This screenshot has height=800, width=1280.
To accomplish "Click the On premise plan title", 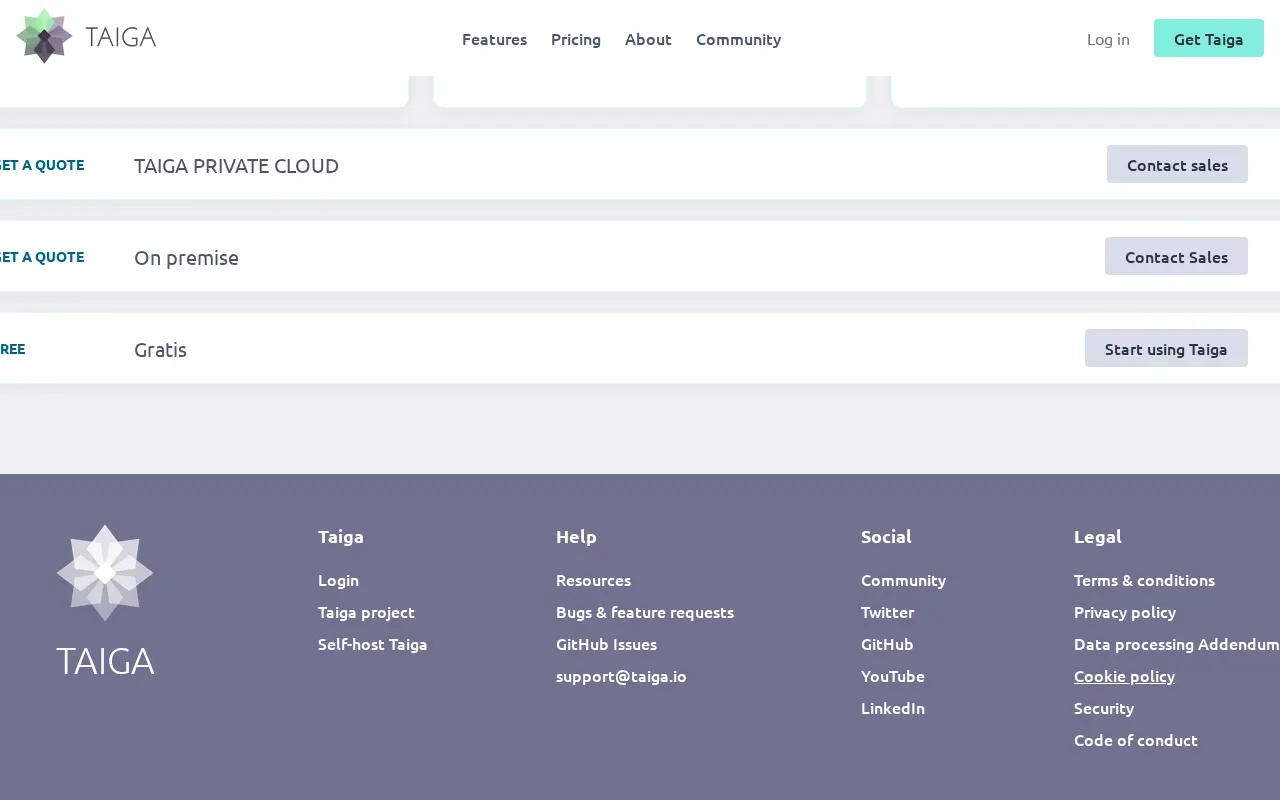I will click(x=186, y=257).
